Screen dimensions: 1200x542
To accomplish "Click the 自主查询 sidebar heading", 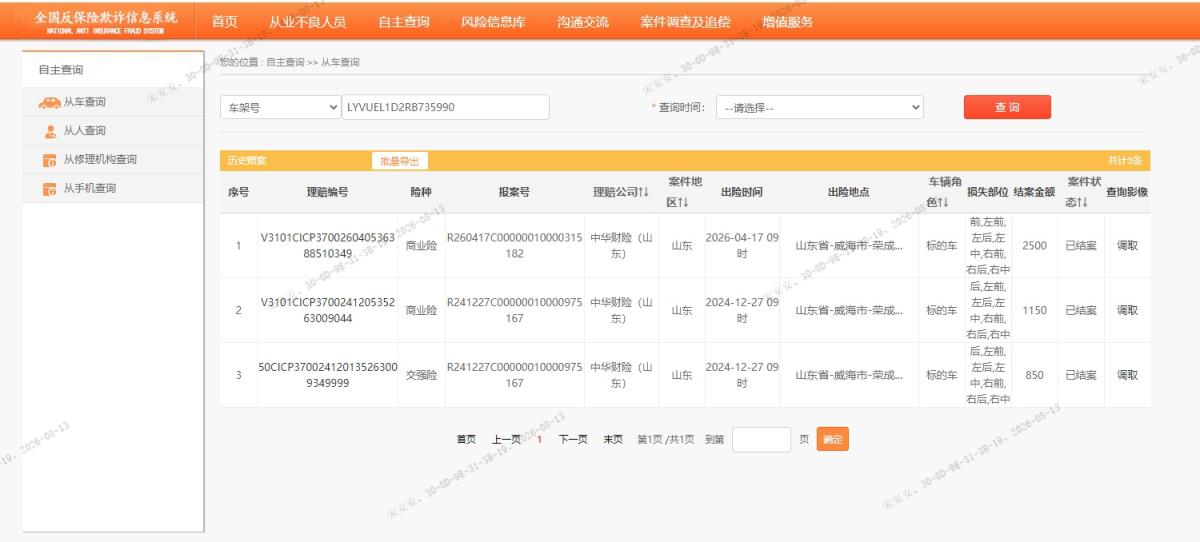I will point(61,70).
